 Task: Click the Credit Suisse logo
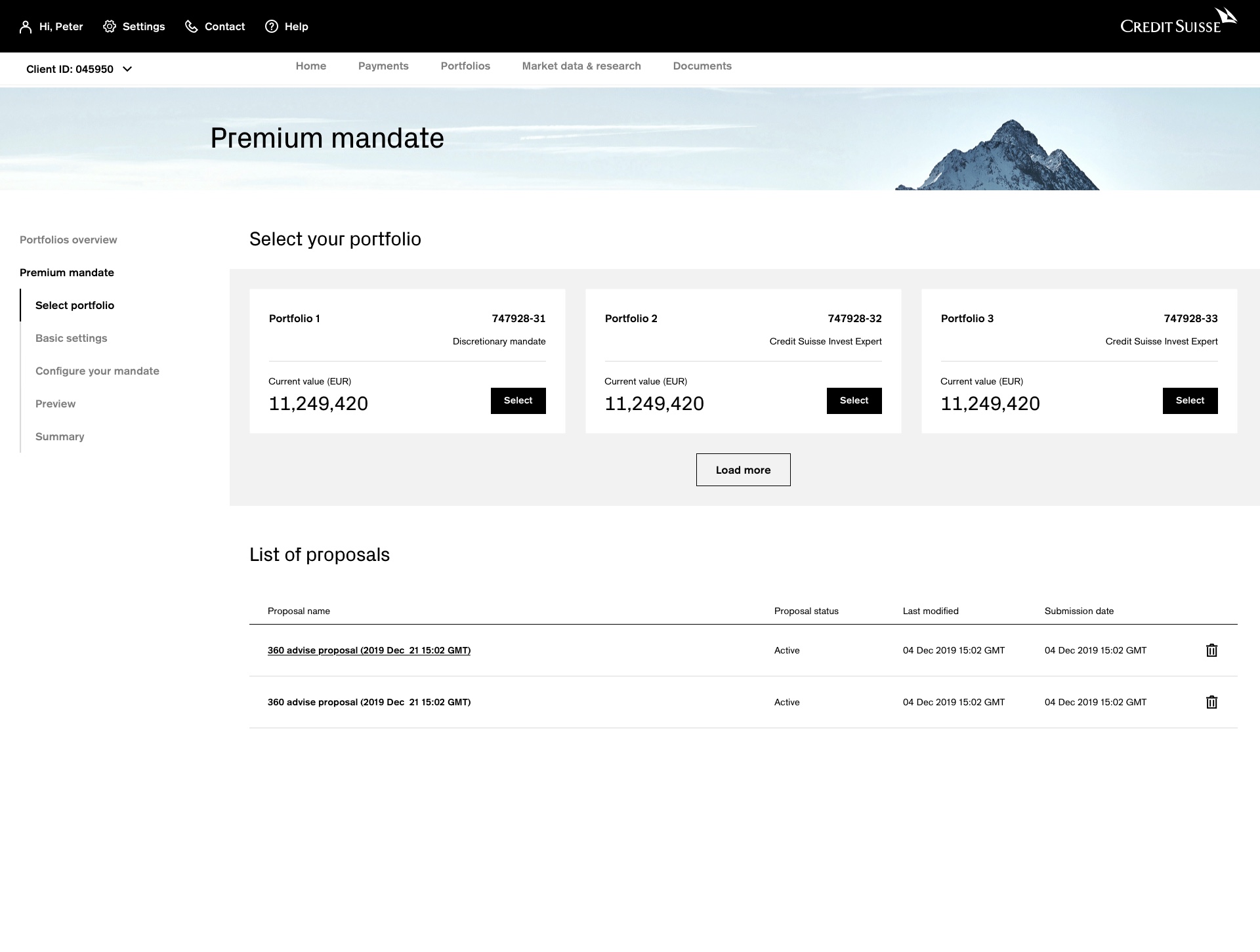click(1179, 21)
